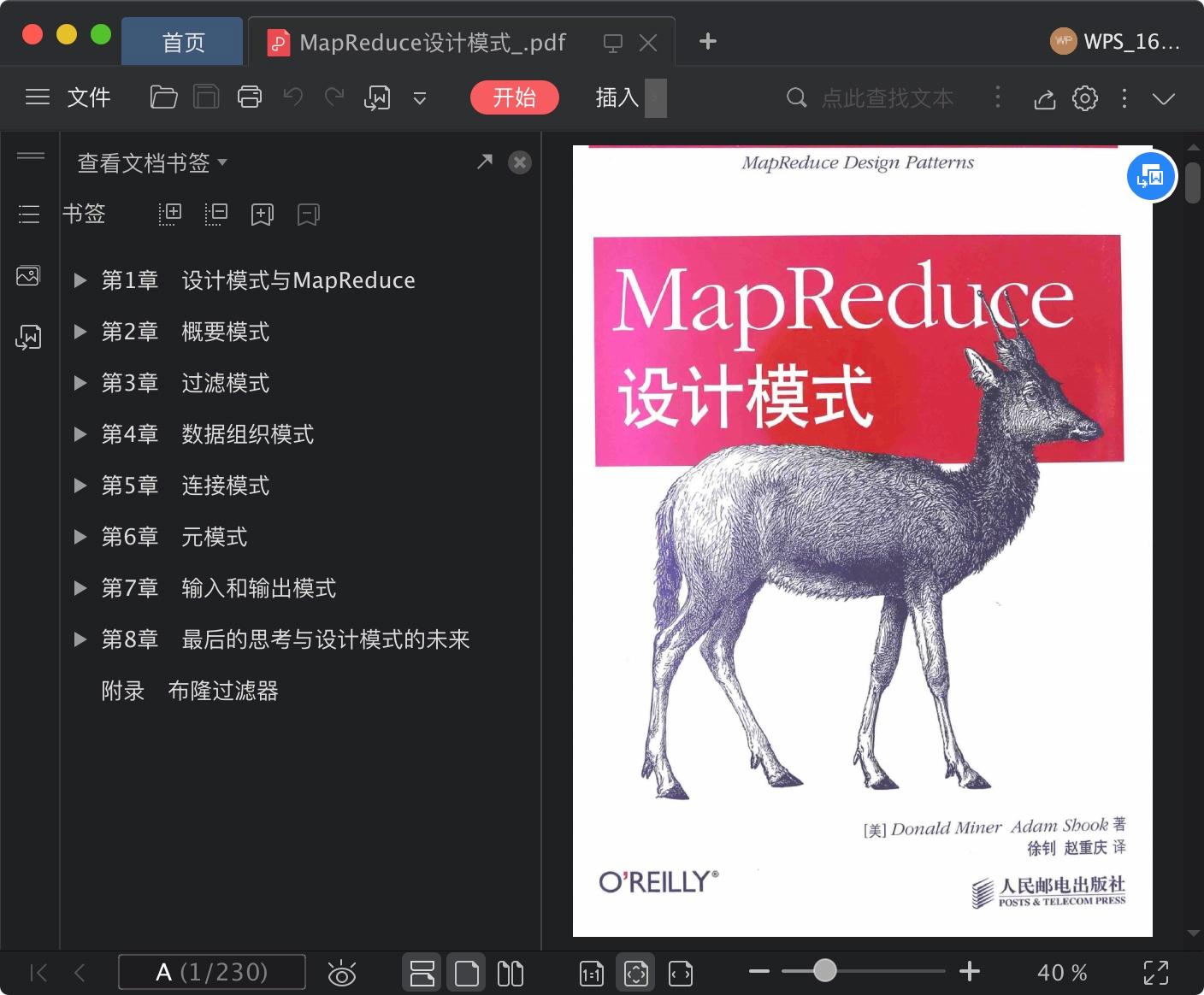The image size is (1204, 995).
Task: Expand 第5章 连接模式 bookmark
Action: pyautogui.click(x=80, y=486)
